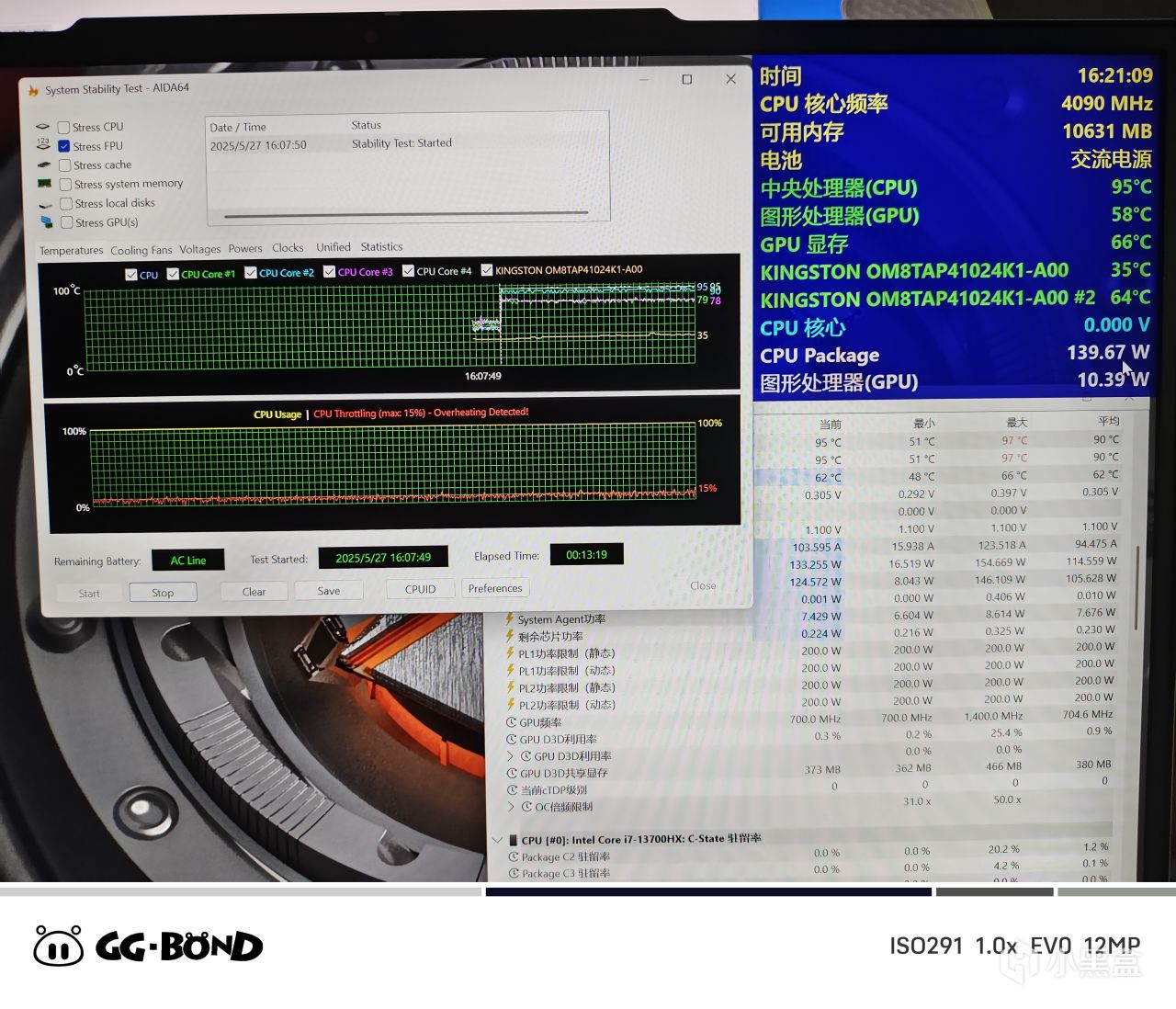1176x1009 pixels.
Task: Tick the Stress system memory checkbox
Action: [66, 184]
